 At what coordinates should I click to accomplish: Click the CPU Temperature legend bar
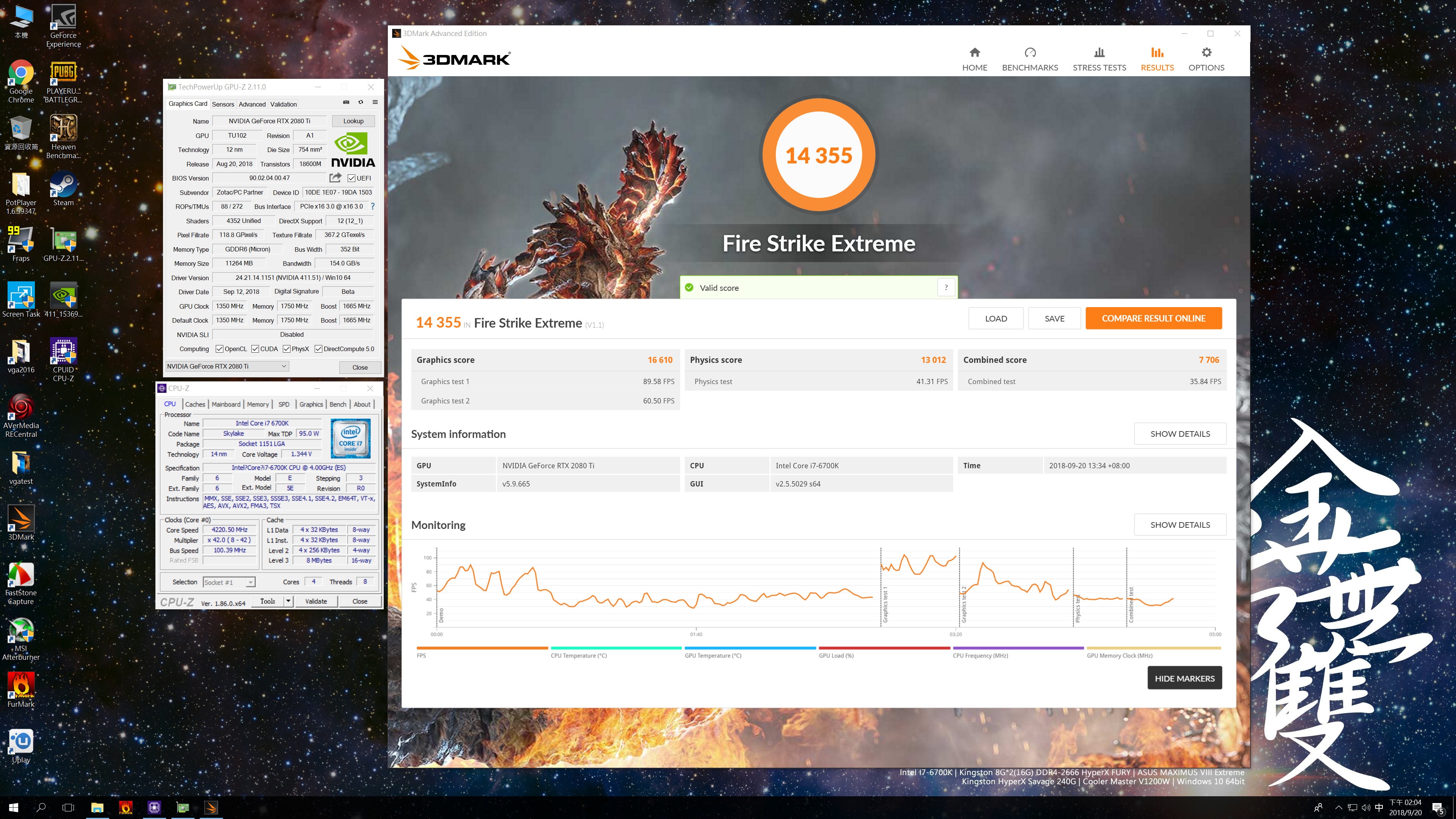click(616, 648)
